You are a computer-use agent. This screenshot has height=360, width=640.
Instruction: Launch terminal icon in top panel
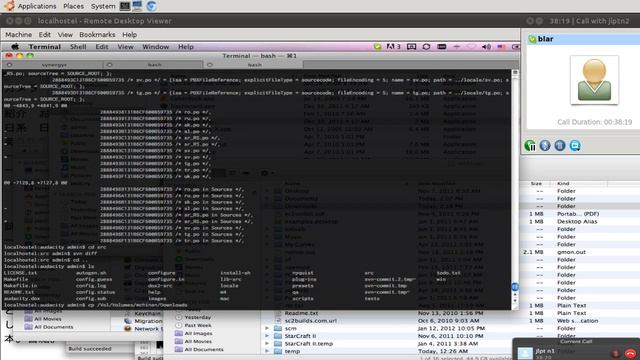[x=125, y=6]
